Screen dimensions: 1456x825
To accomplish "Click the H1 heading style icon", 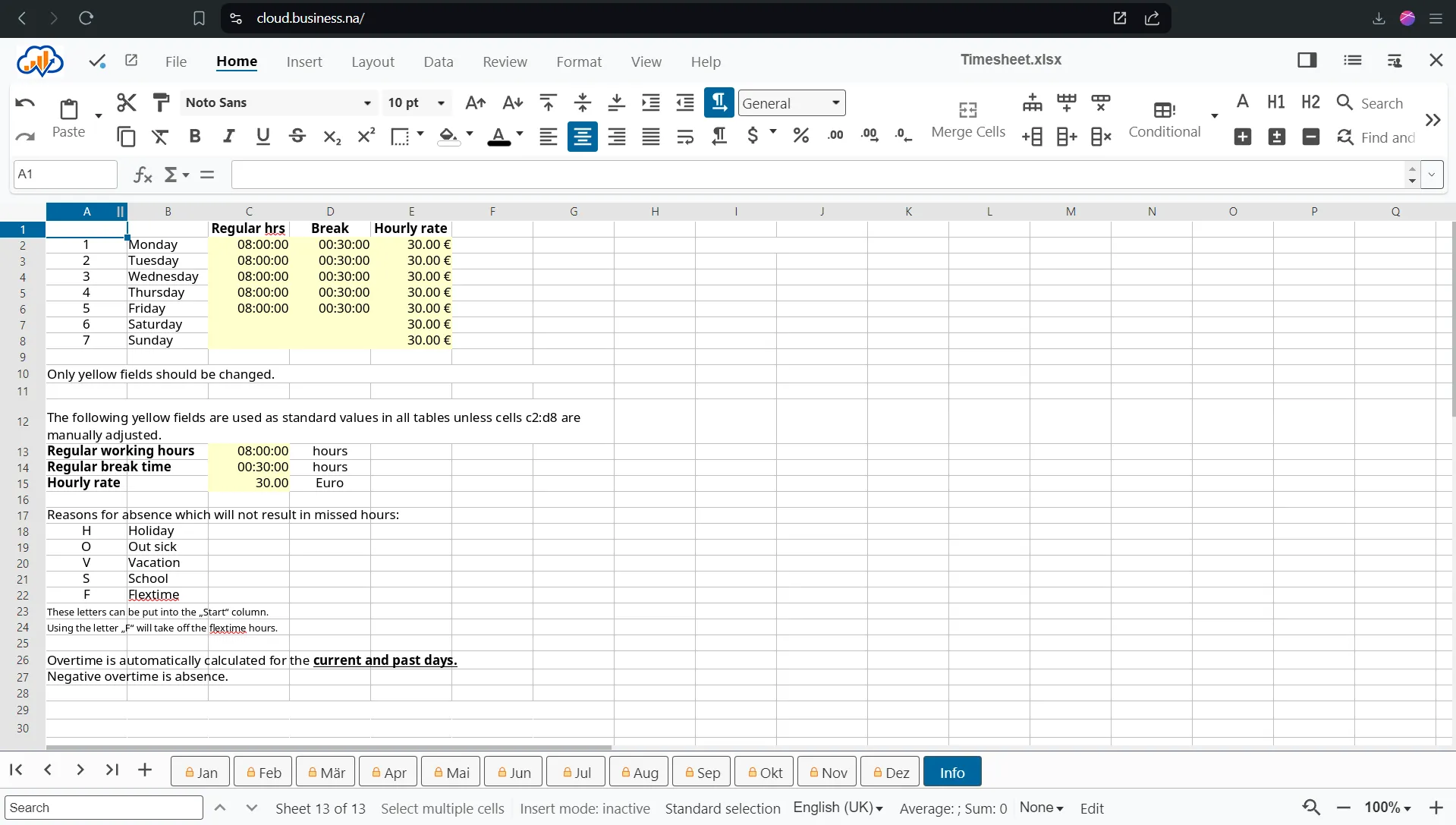I will [x=1276, y=102].
